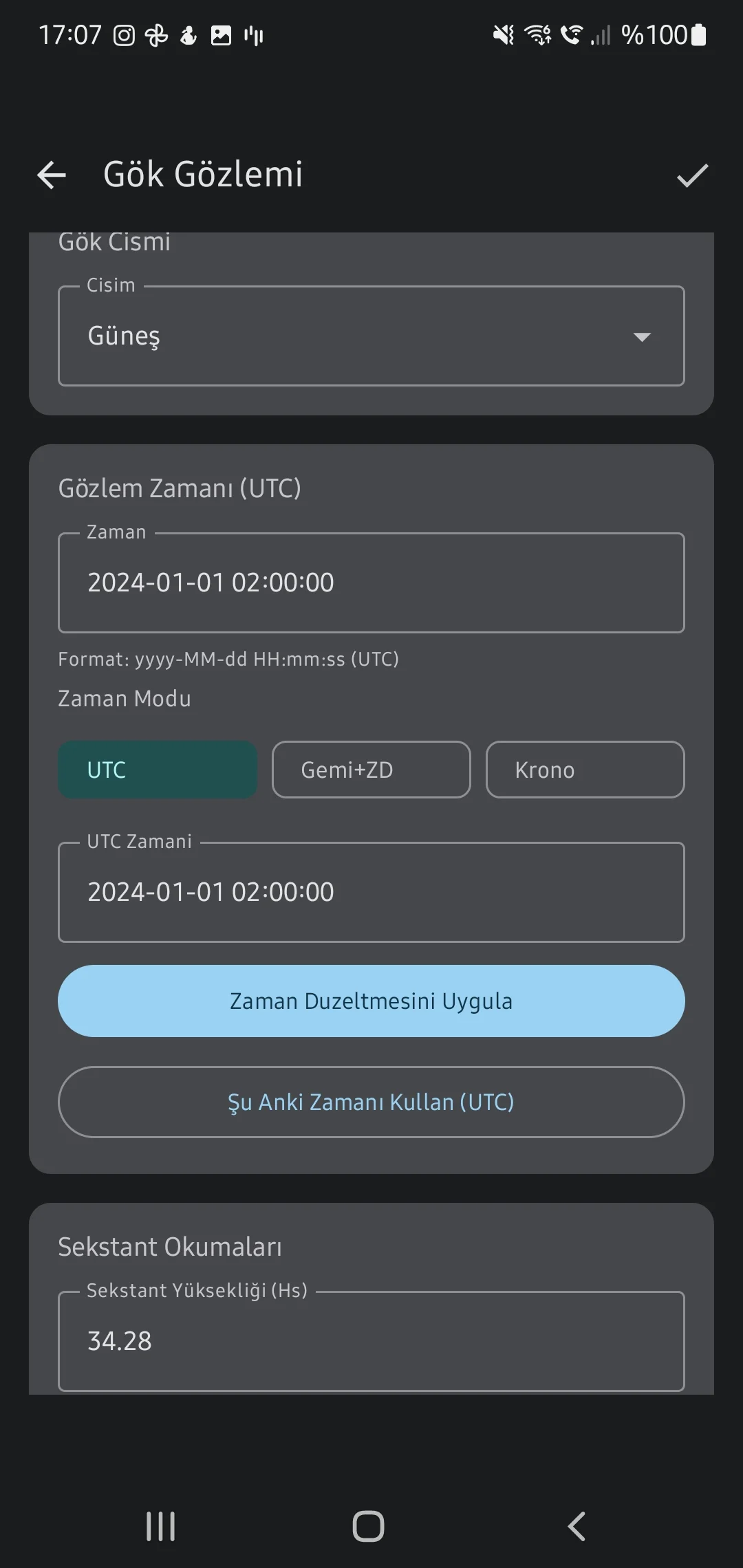Switch time mode to Gemi+ZD
This screenshot has width=743, height=1568.
371,770
